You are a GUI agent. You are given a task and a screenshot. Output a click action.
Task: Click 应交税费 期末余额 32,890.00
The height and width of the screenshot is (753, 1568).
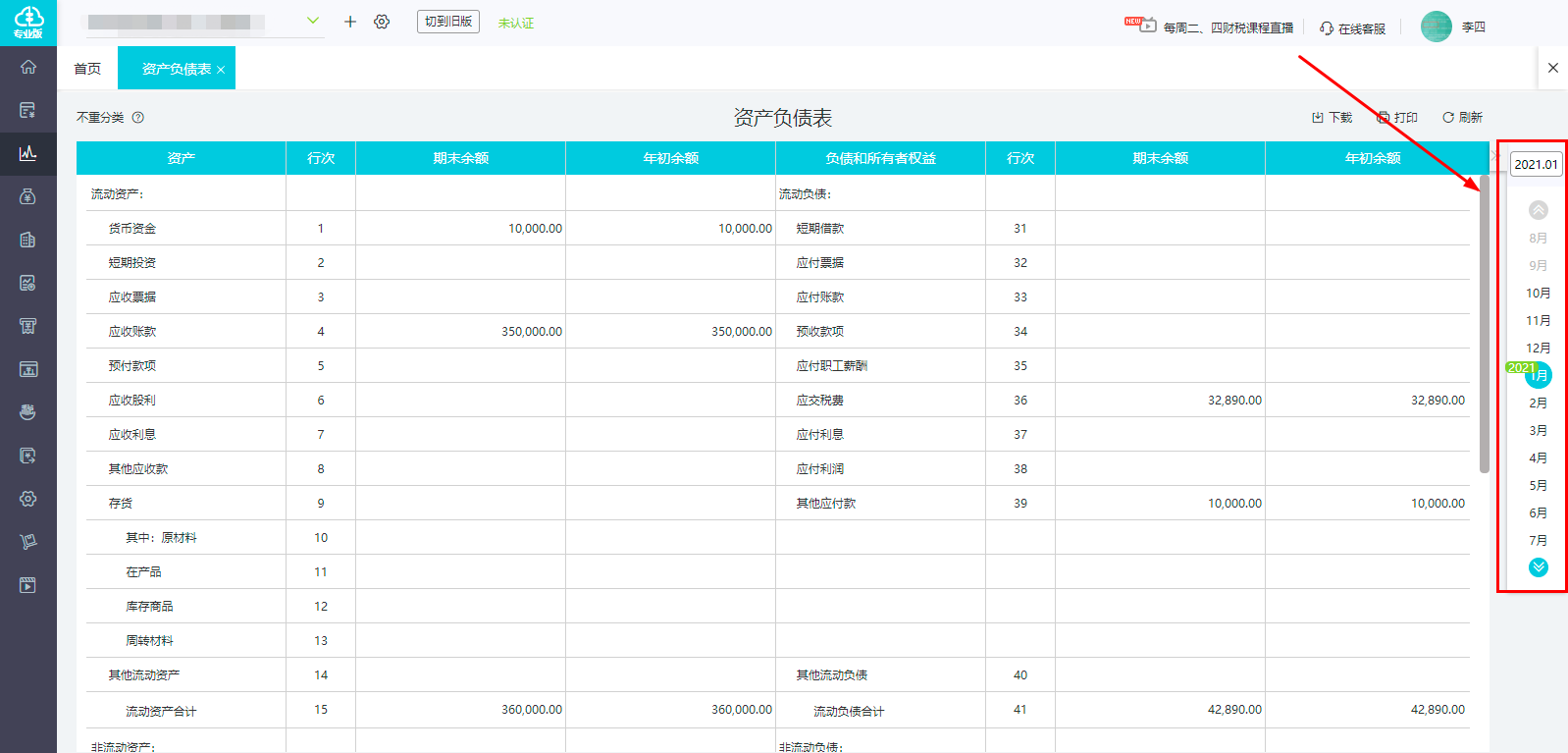(x=1234, y=401)
